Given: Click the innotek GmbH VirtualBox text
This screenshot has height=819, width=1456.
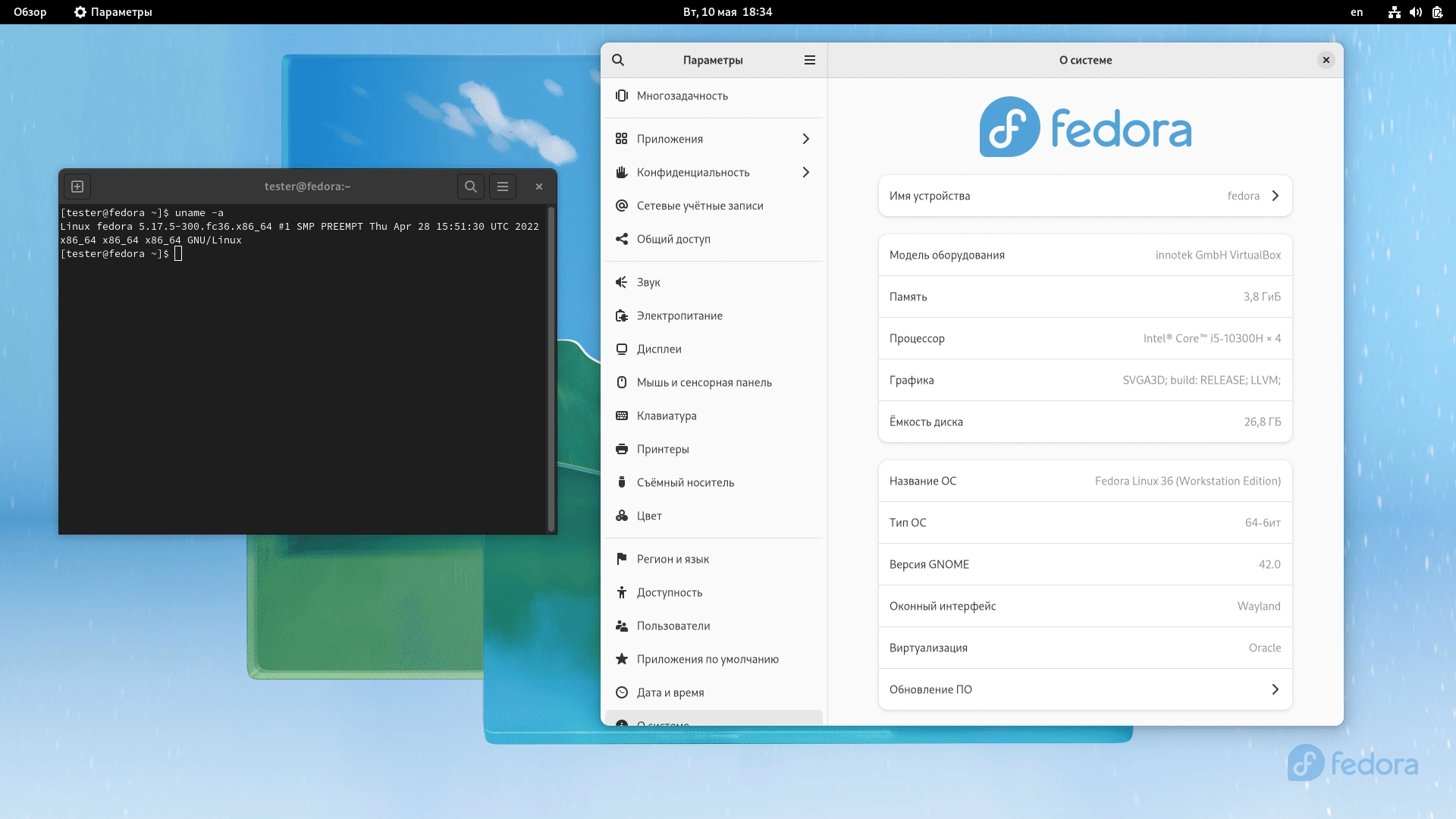Looking at the screenshot, I should tap(1218, 255).
